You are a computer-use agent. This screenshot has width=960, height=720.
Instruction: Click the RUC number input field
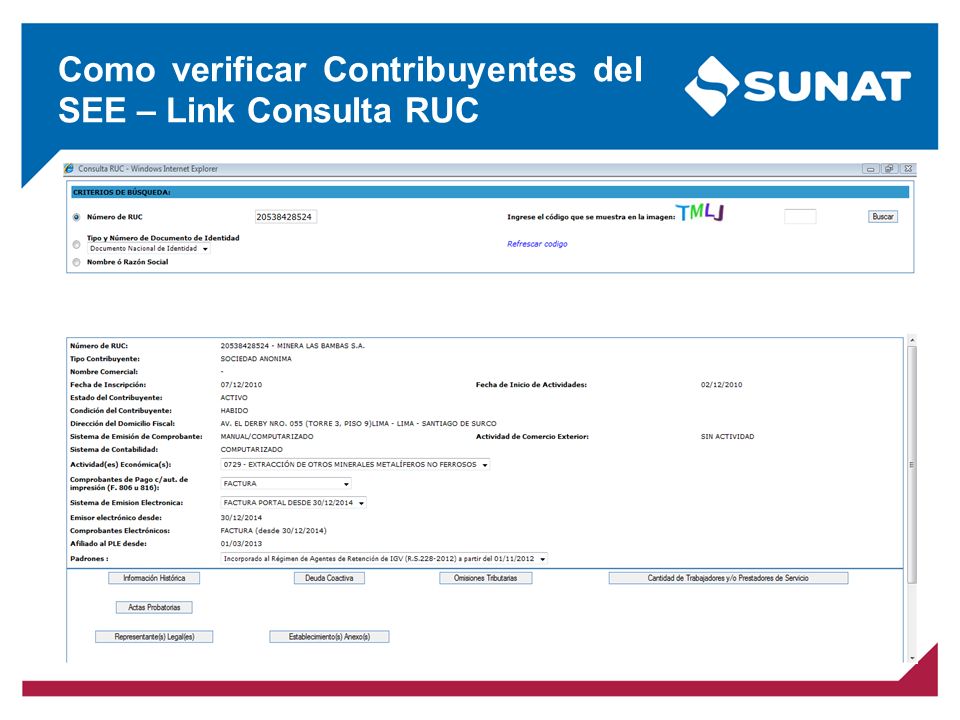coord(285,217)
